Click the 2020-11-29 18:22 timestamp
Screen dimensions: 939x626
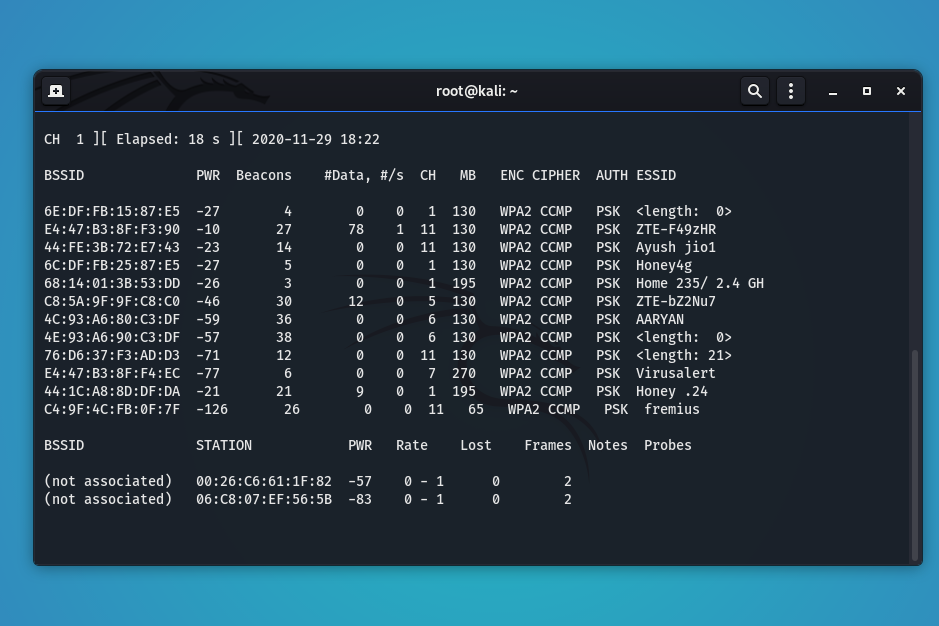point(316,140)
